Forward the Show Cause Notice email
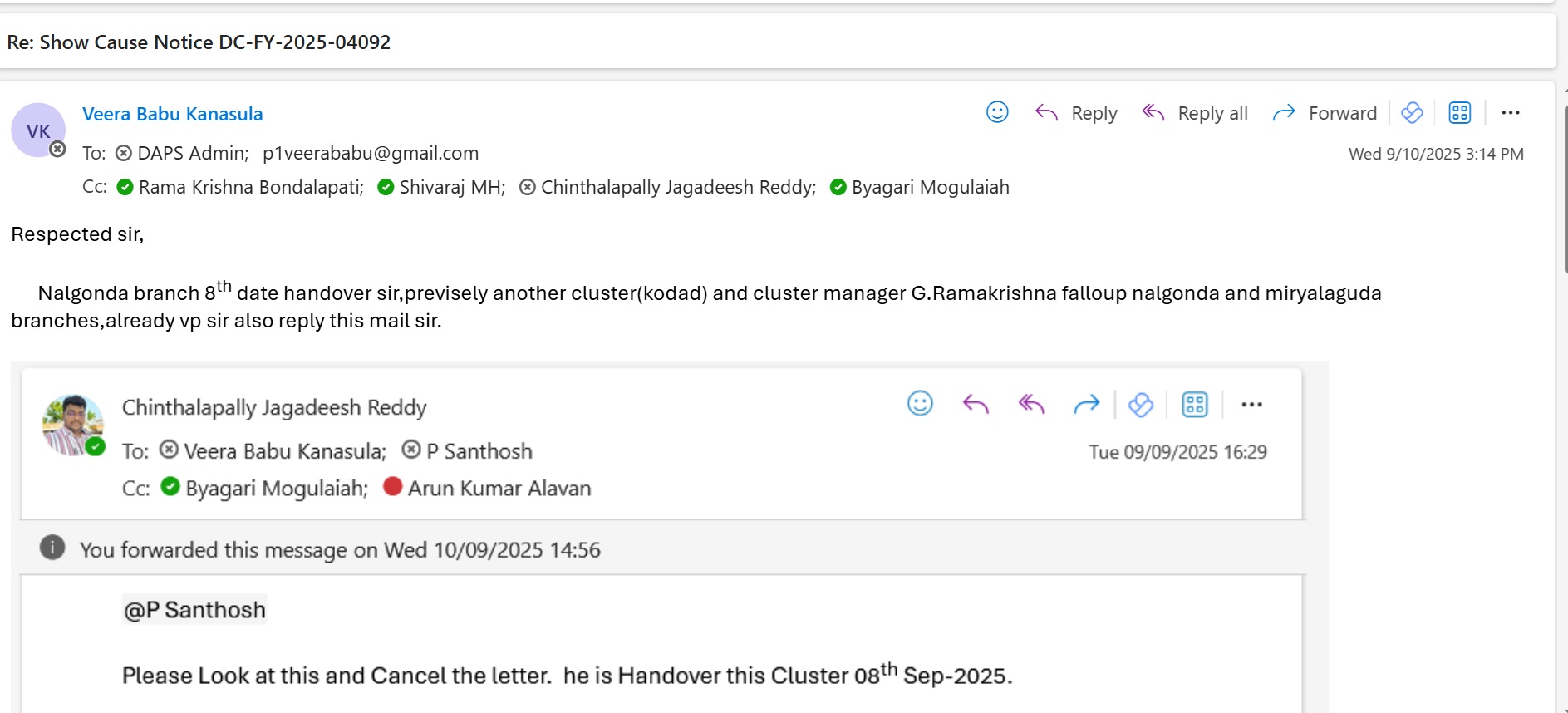The width and height of the screenshot is (1568, 713). pyautogui.click(x=1325, y=113)
